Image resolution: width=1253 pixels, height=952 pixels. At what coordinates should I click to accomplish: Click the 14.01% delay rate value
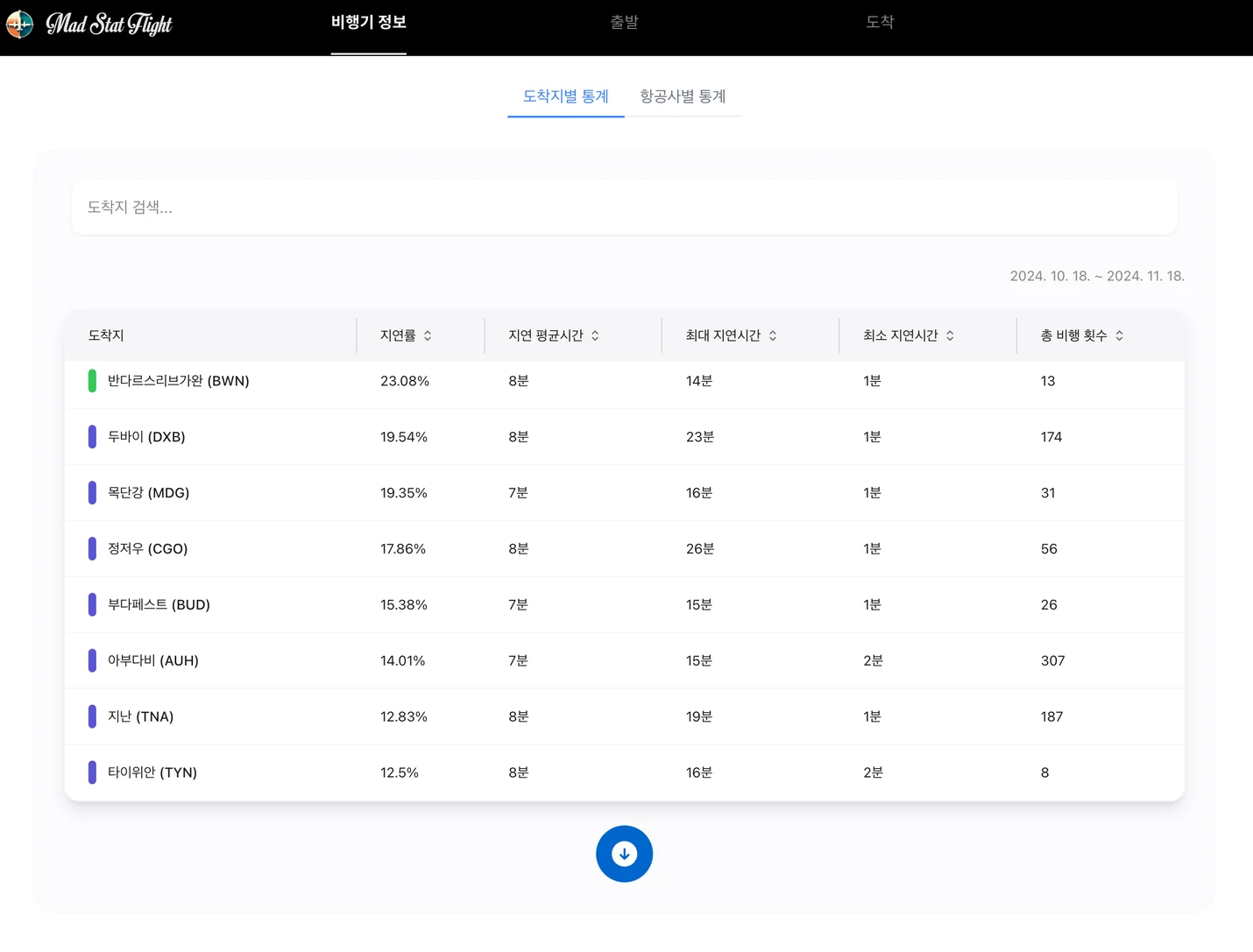tap(403, 661)
